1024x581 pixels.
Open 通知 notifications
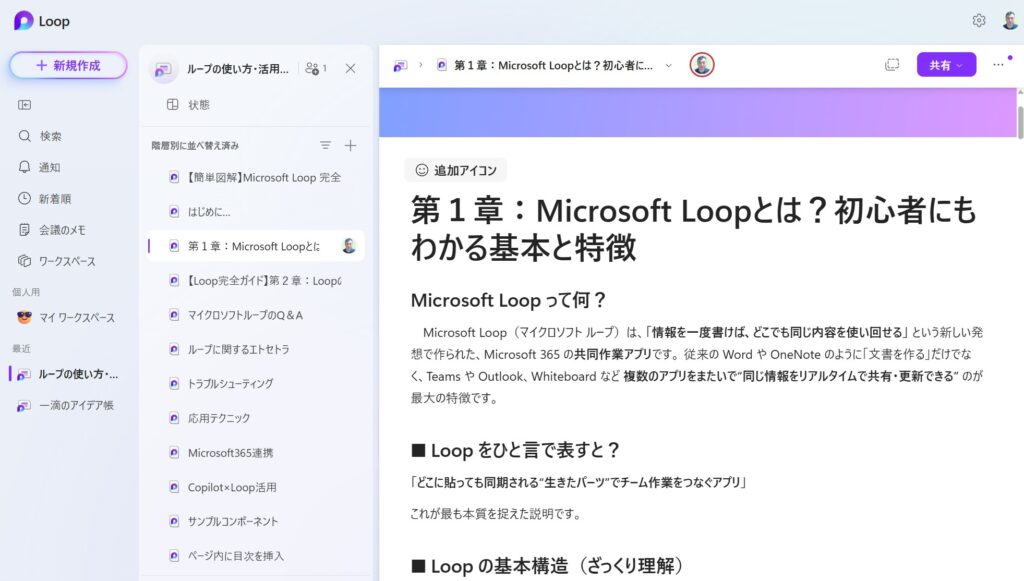click(x=49, y=167)
